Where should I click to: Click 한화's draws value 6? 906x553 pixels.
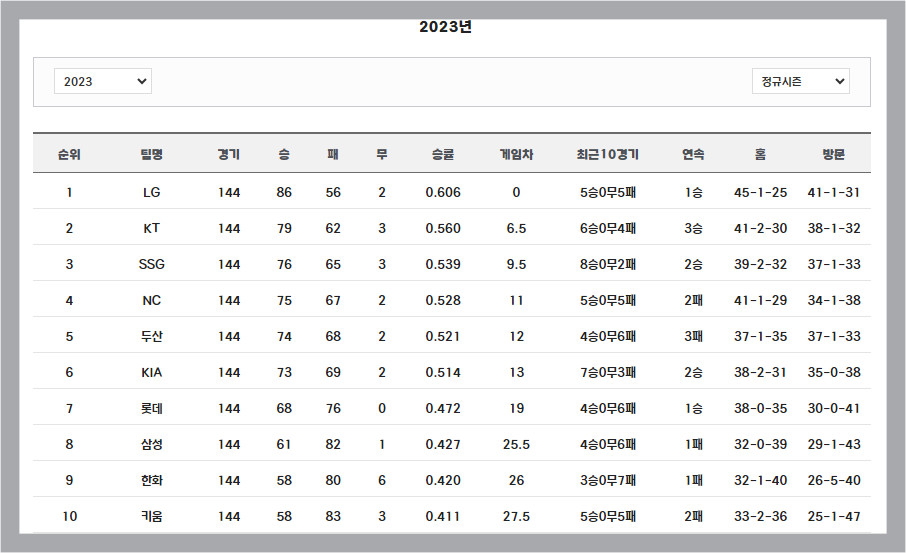(382, 480)
